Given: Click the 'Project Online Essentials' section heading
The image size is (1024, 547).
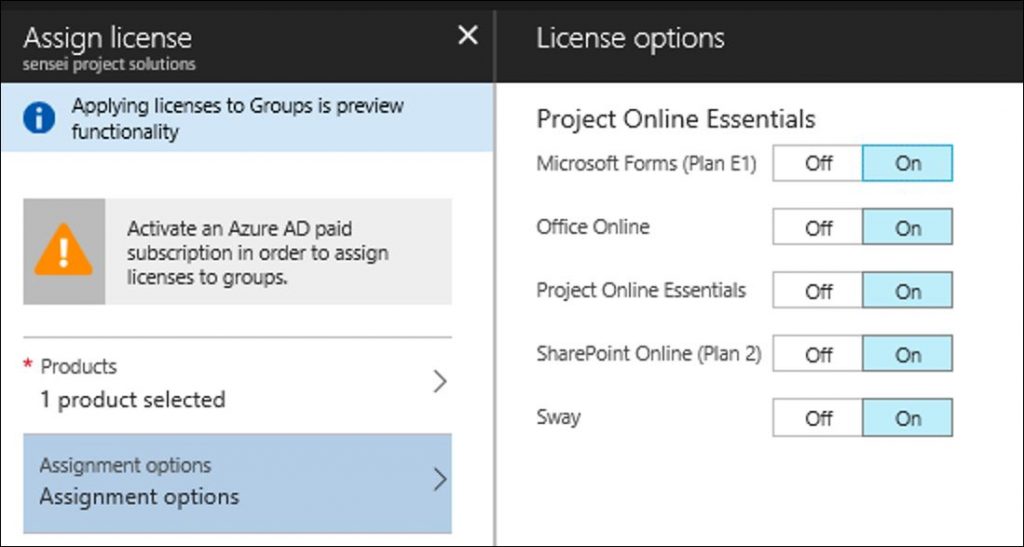Looking at the screenshot, I should (676, 119).
